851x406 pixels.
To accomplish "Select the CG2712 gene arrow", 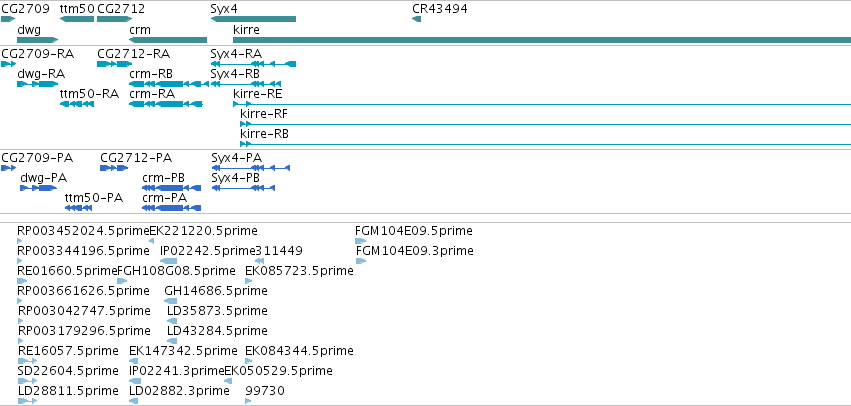I will tap(115, 19).
